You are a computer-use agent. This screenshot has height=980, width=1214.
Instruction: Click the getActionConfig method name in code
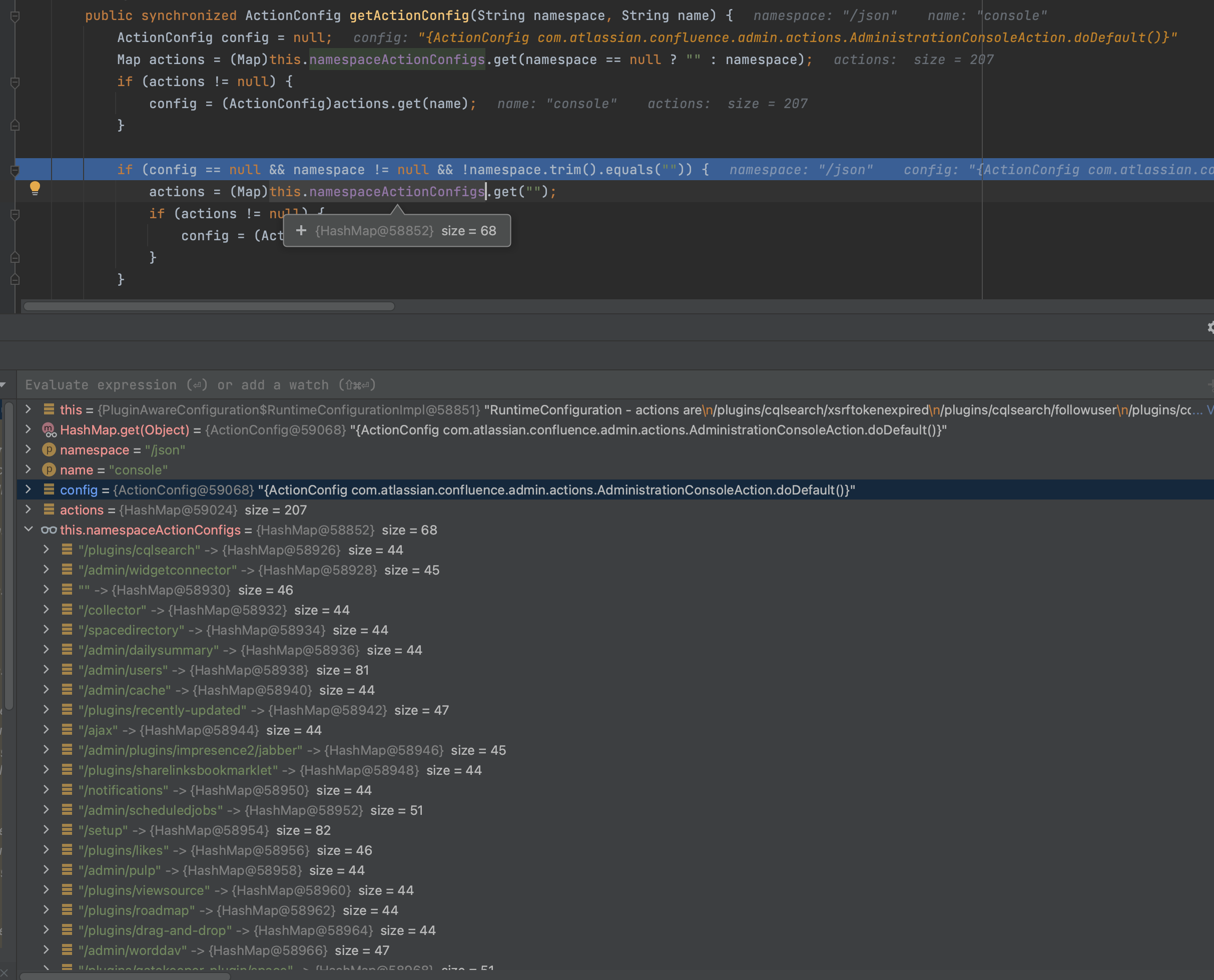pos(409,16)
